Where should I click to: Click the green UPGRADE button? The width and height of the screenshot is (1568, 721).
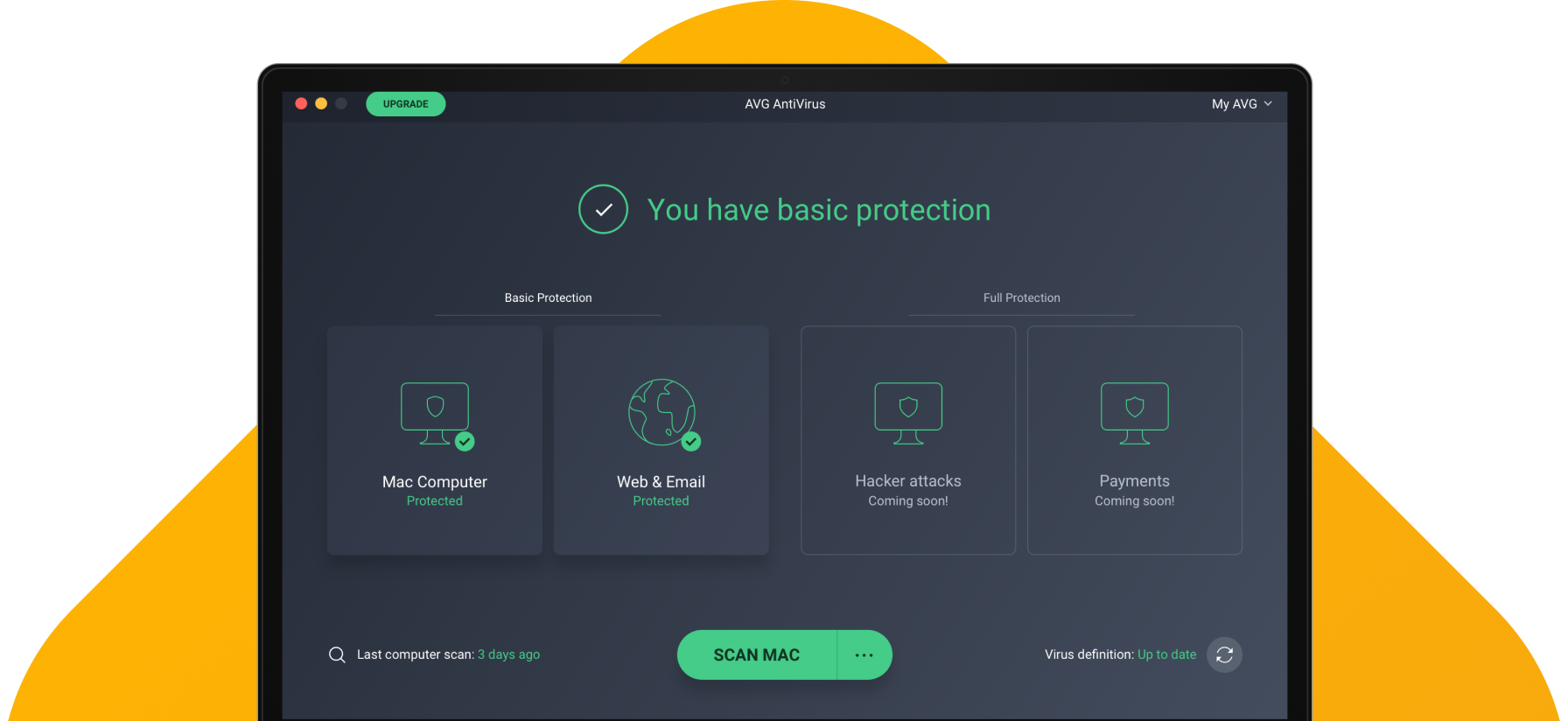pos(406,104)
